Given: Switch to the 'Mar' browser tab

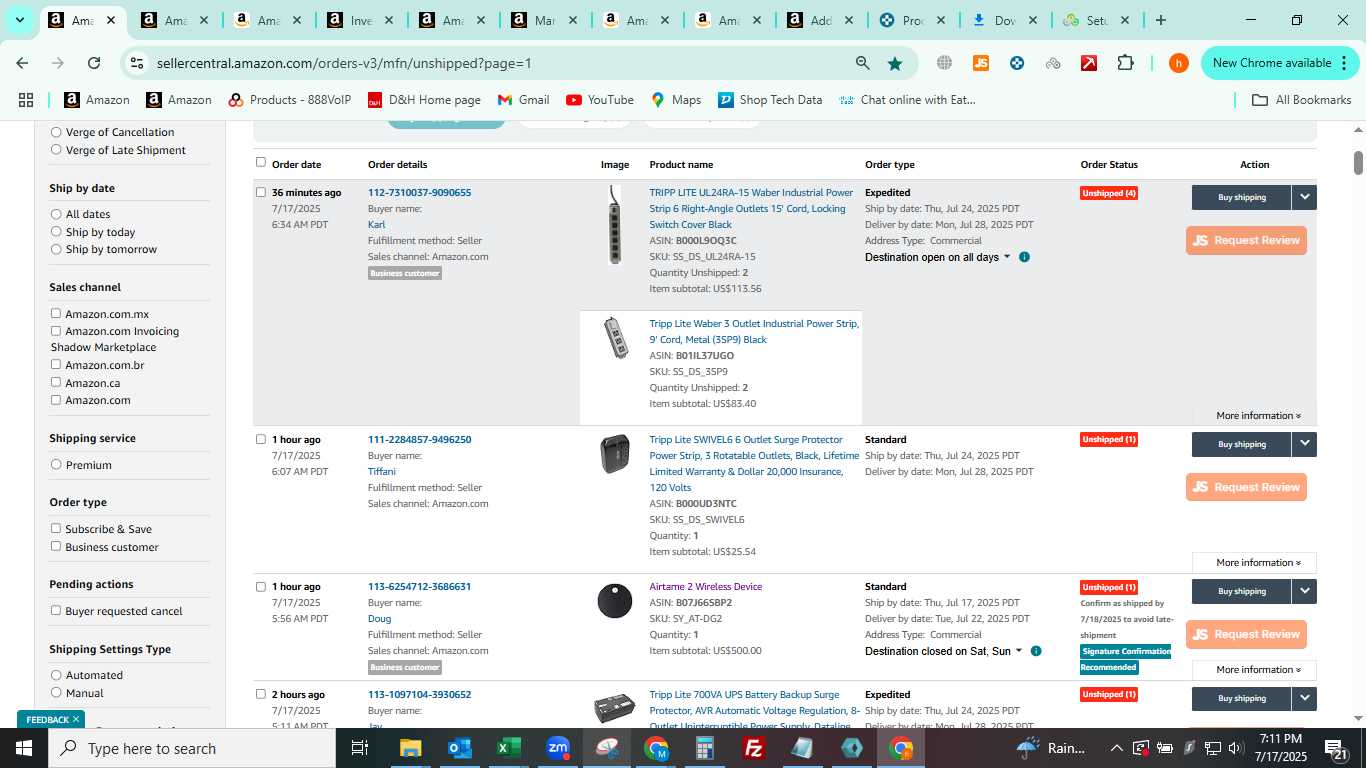Looking at the screenshot, I should [545, 20].
